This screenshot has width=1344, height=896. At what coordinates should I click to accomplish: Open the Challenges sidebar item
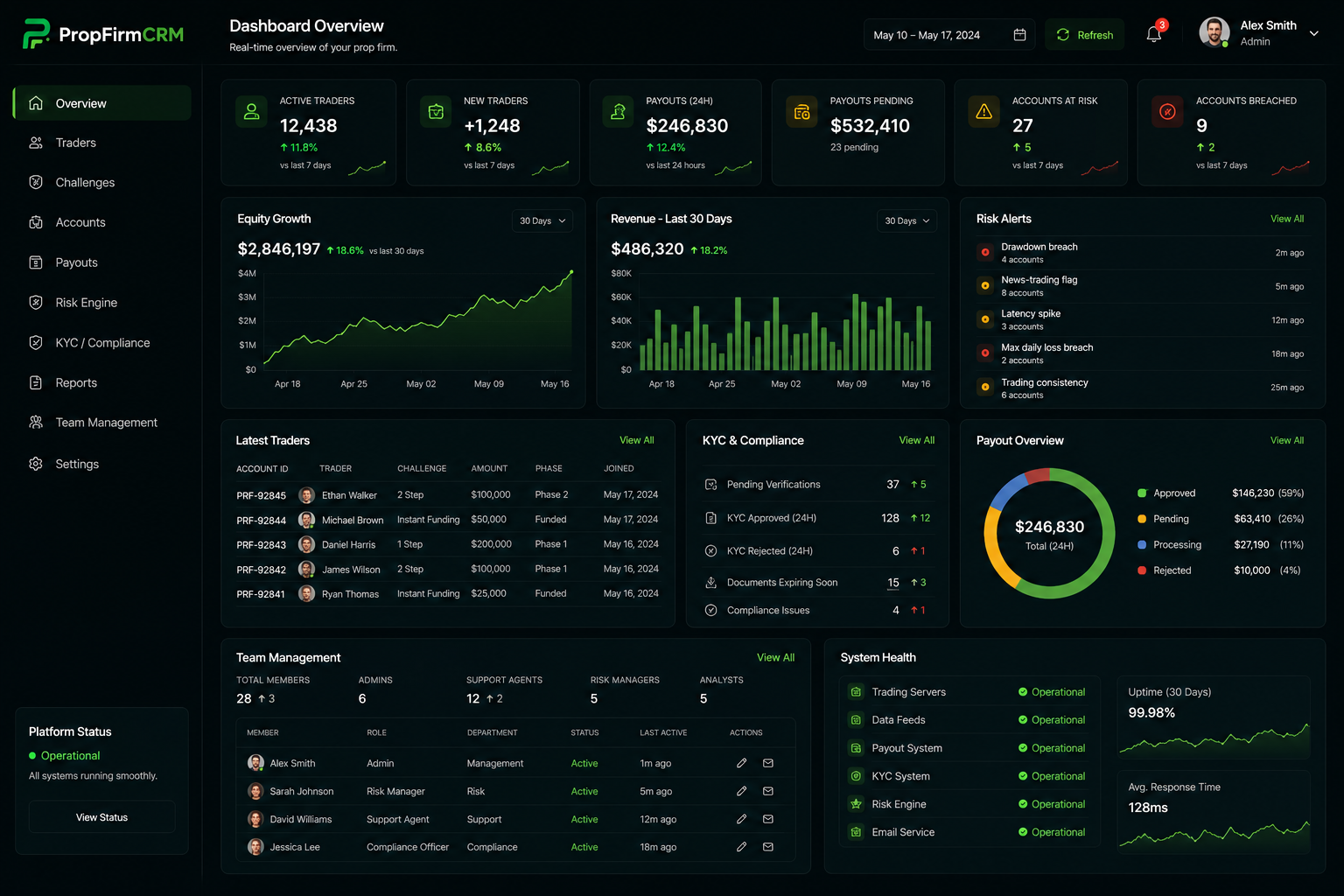point(101,183)
